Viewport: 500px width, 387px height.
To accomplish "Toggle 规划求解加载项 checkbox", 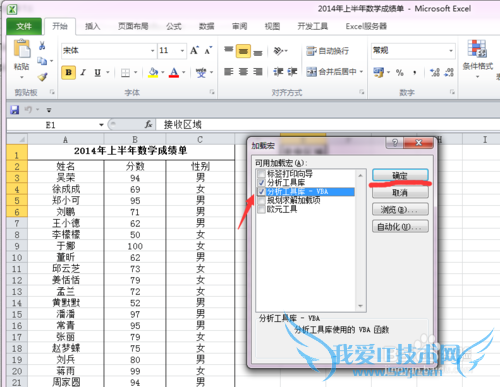I will coord(261,200).
